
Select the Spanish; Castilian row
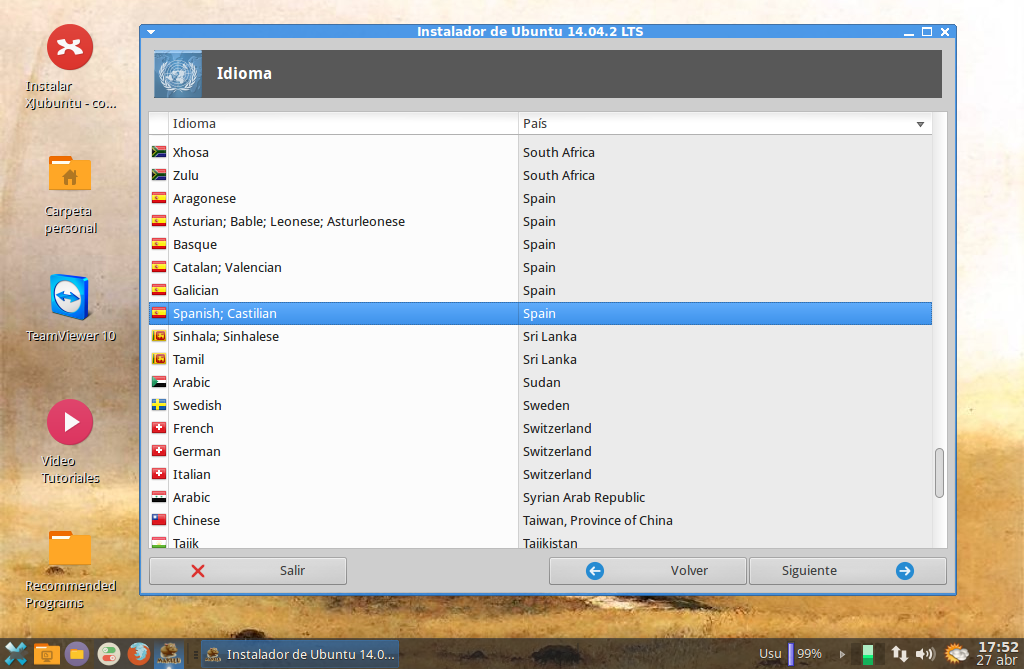[x=540, y=313]
